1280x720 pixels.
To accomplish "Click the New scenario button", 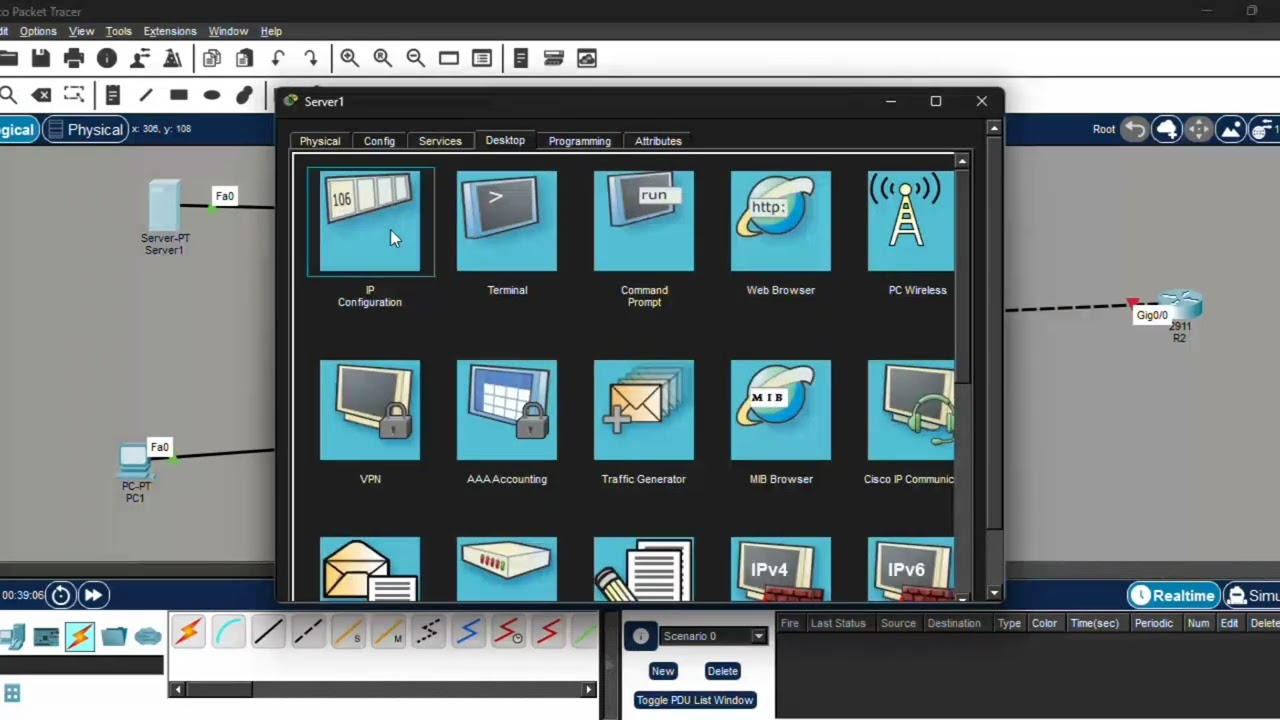I will click(x=663, y=671).
